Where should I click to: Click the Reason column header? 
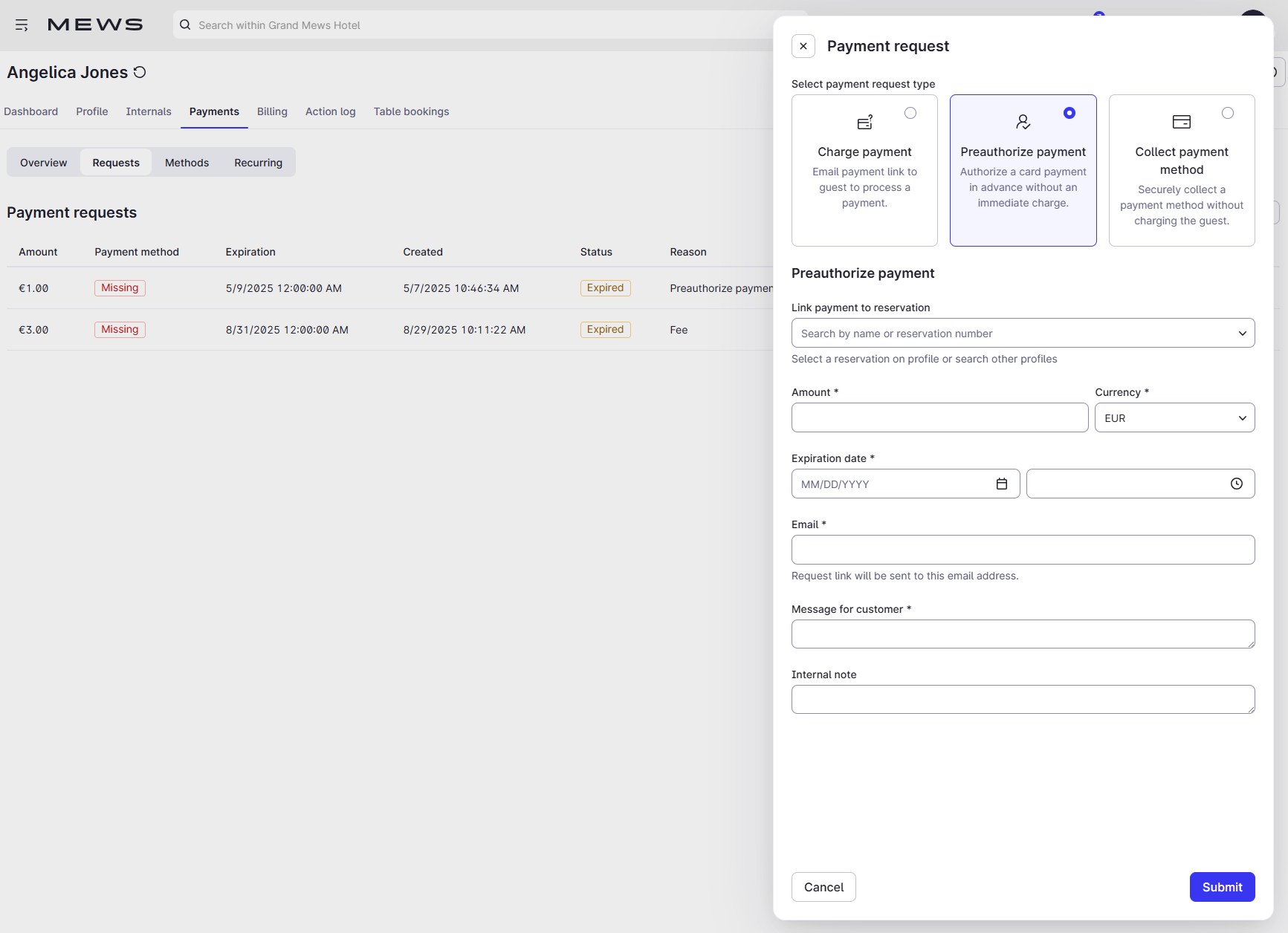(x=688, y=252)
